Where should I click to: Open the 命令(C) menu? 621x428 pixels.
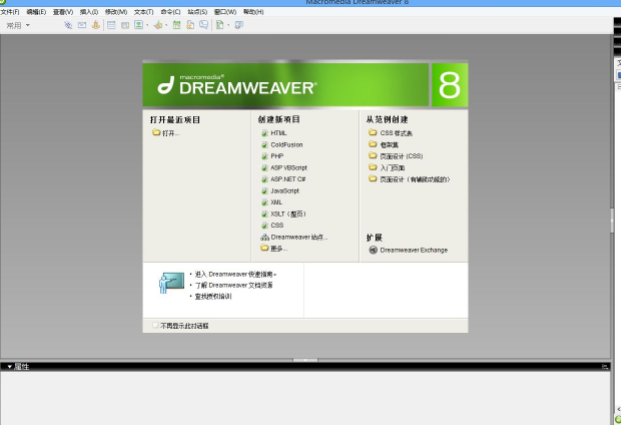point(171,12)
